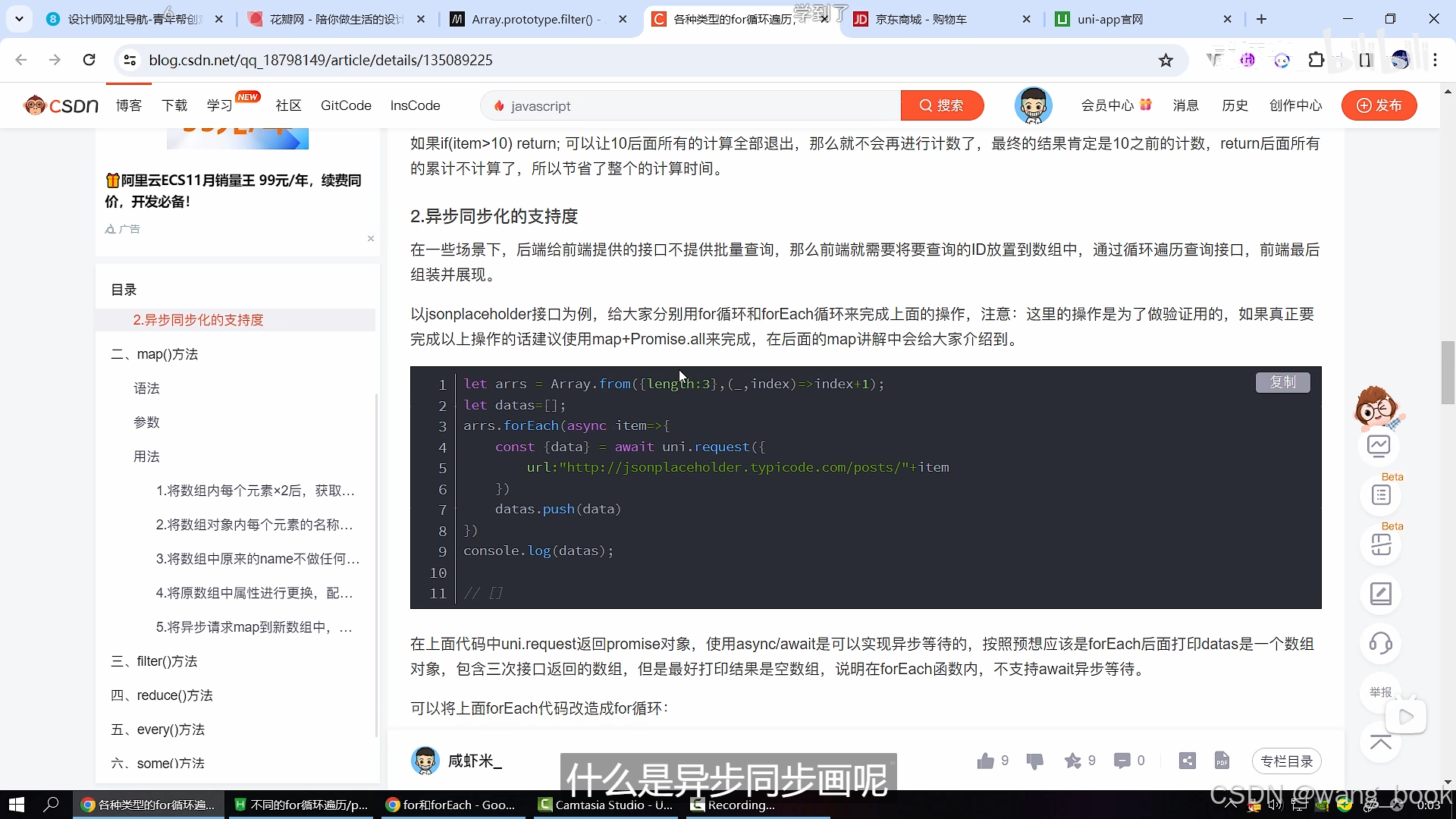1456x819 pixels.
Task: Reload the current page
Action: tap(89, 60)
